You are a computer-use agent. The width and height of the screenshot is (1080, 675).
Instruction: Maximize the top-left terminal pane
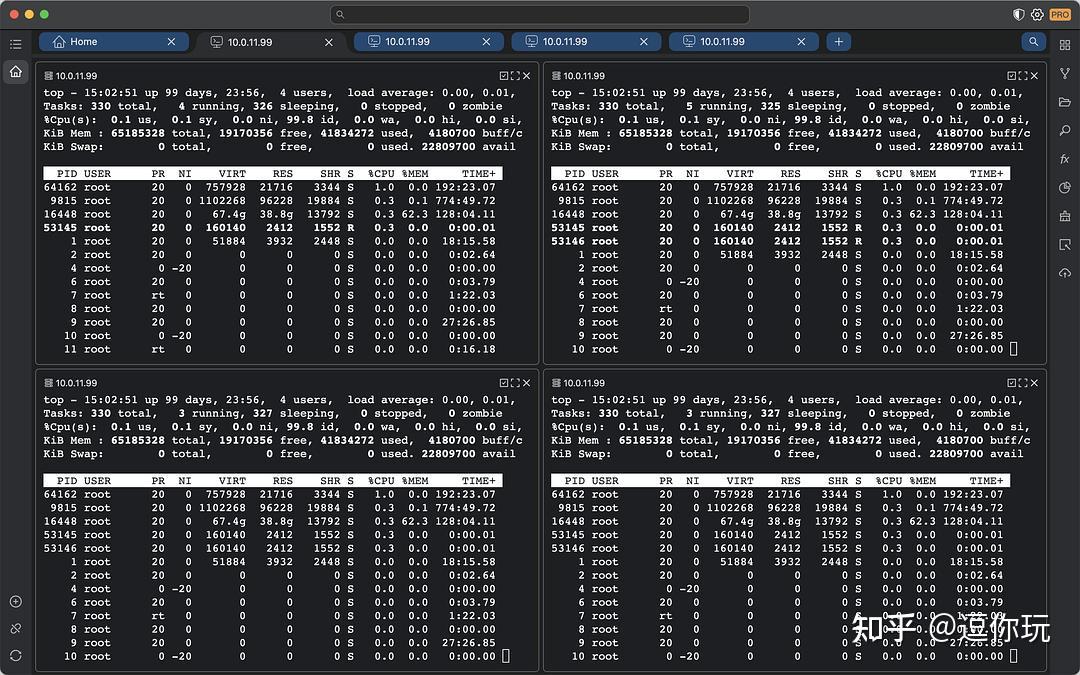(515, 76)
